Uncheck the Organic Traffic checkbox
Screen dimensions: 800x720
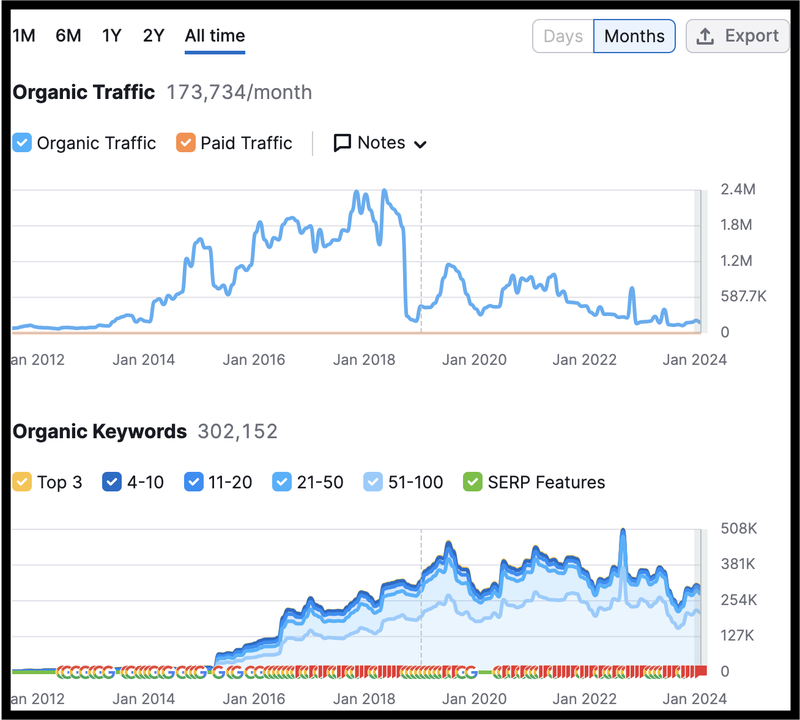(21, 143)
